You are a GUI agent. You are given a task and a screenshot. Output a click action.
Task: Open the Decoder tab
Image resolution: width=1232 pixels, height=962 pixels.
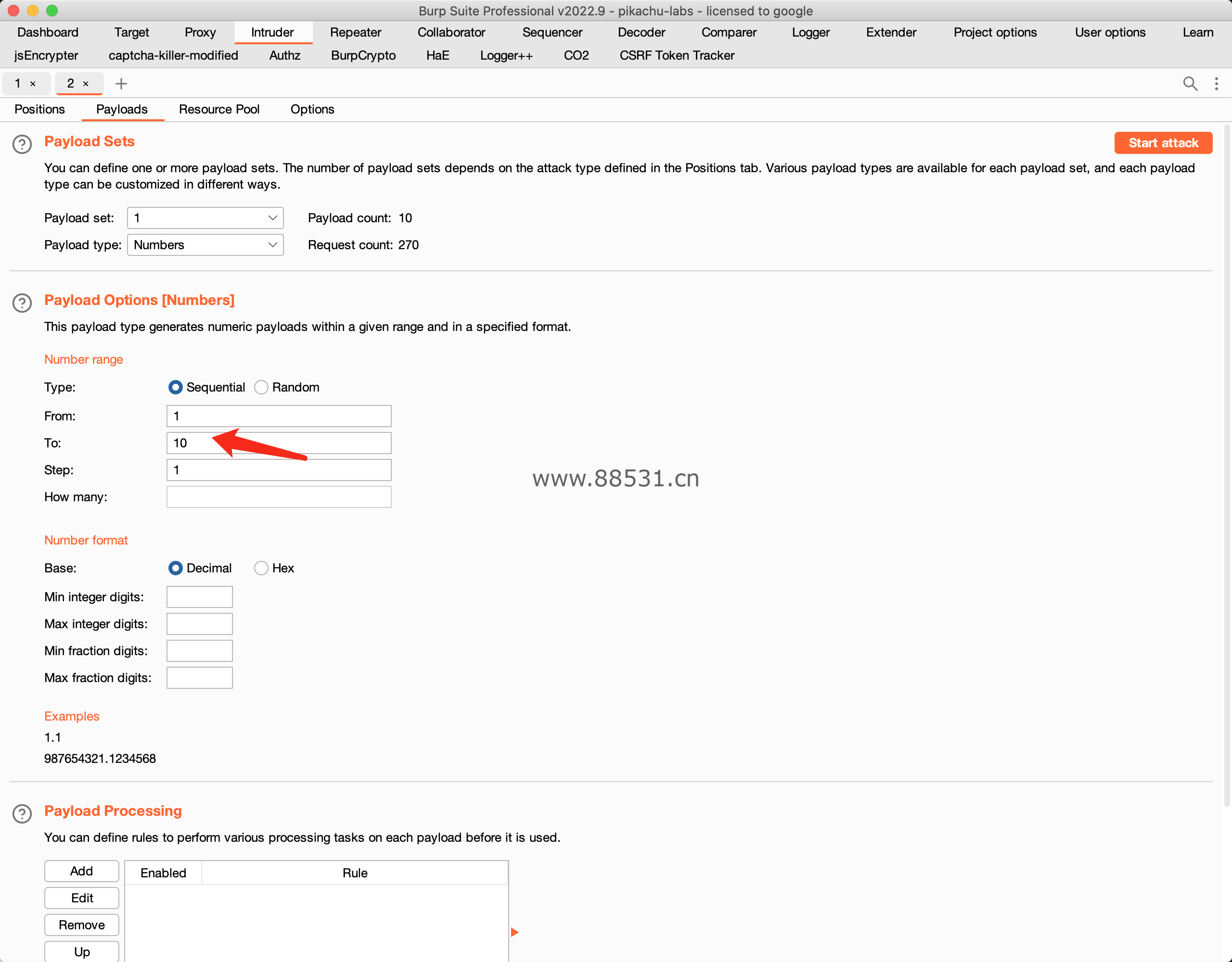click(642, 32)
